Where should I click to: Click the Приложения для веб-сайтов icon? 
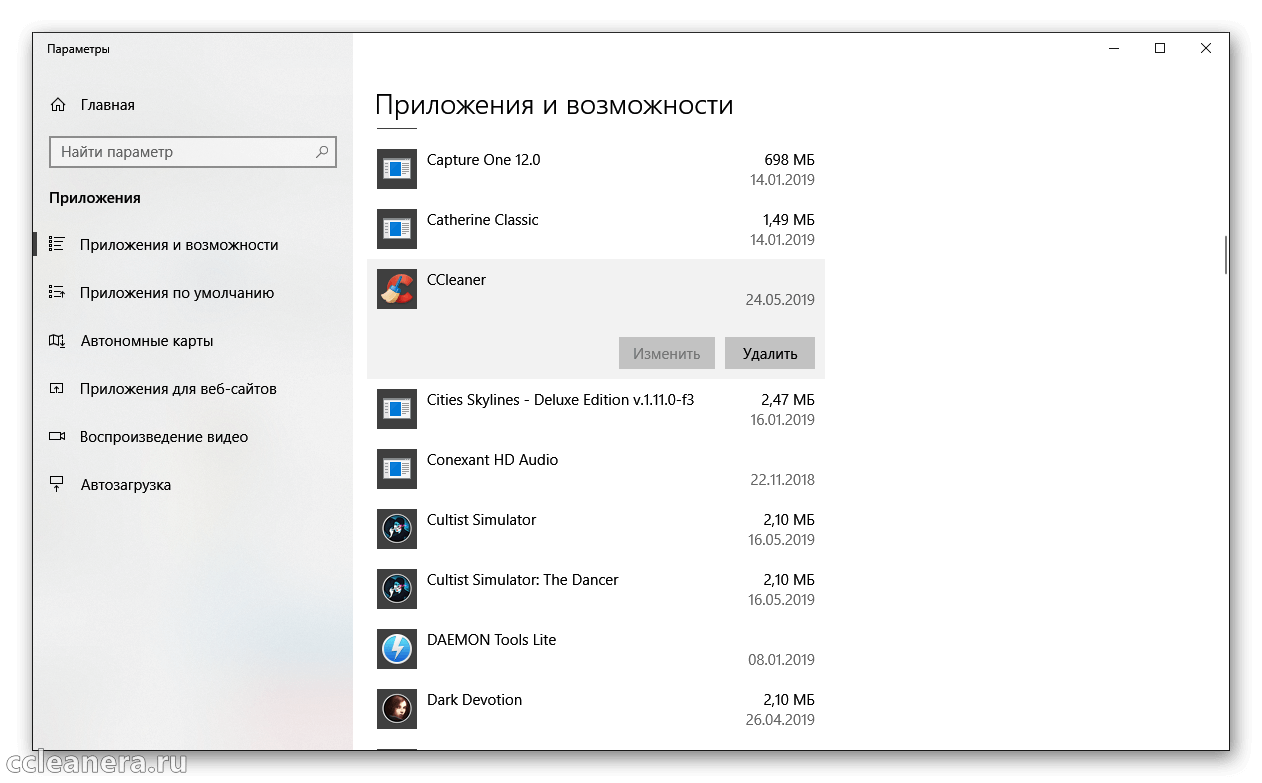(57, 389)
